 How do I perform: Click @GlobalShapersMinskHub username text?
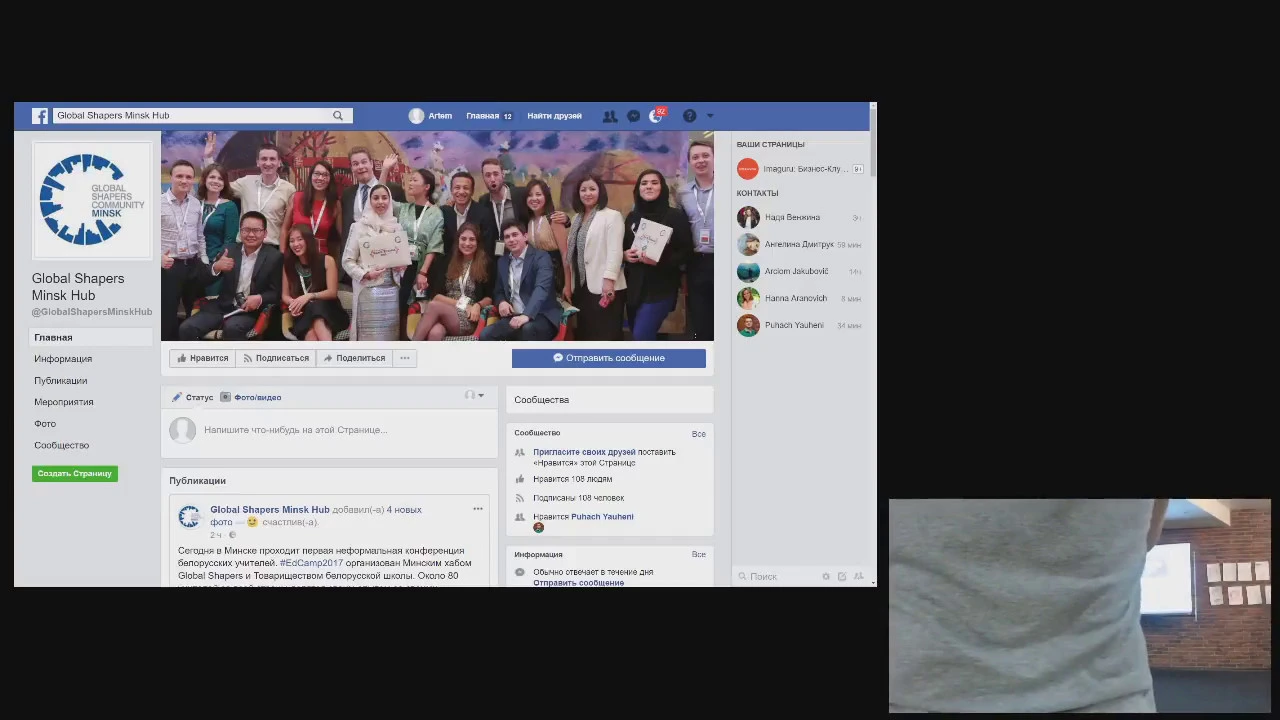(x=92, y=312)
